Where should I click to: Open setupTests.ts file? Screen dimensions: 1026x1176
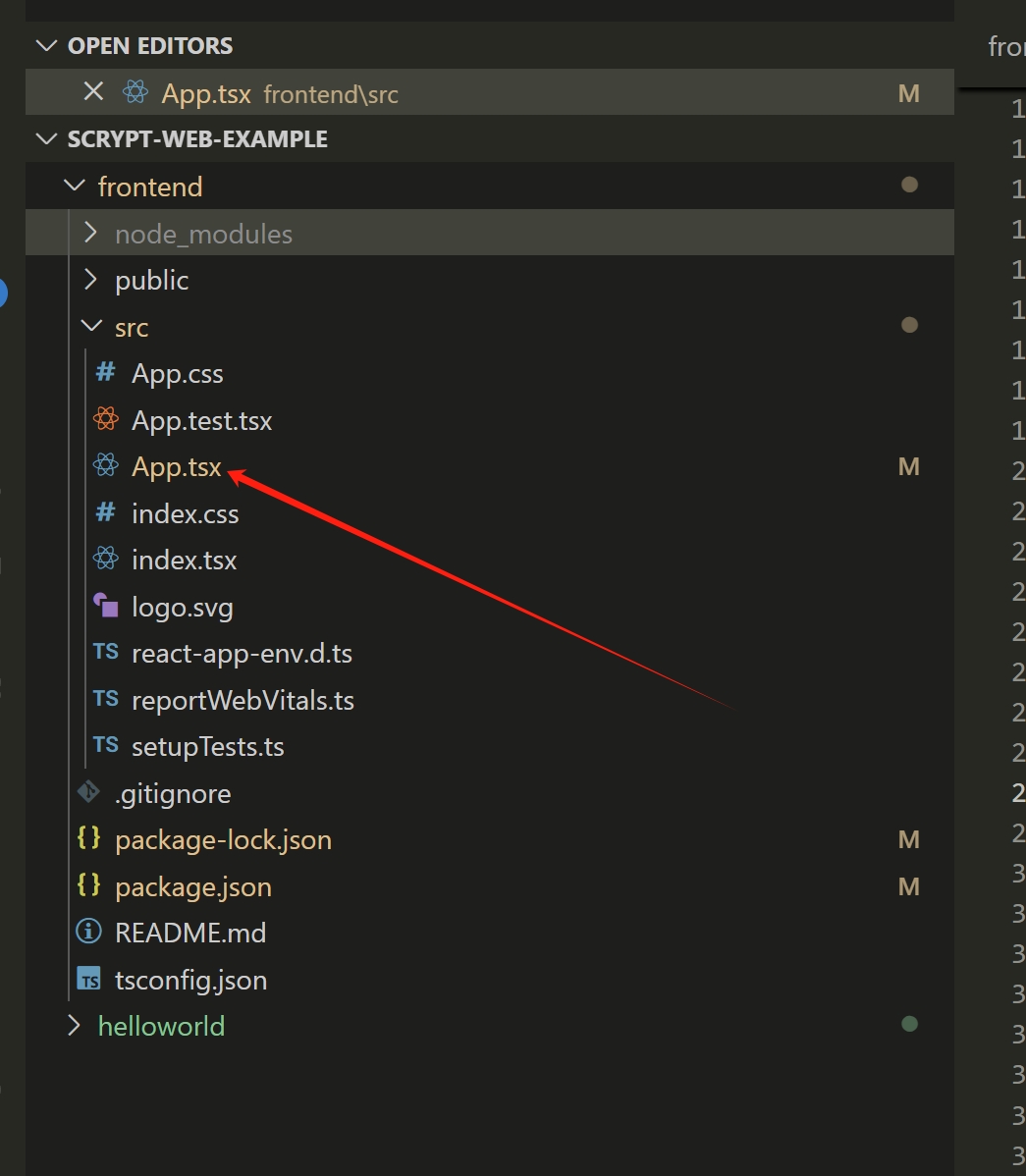208,747
